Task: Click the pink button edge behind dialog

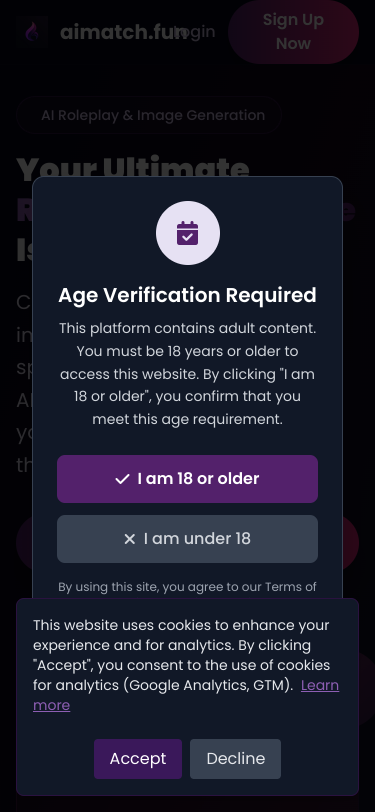Action: (351, 544)
